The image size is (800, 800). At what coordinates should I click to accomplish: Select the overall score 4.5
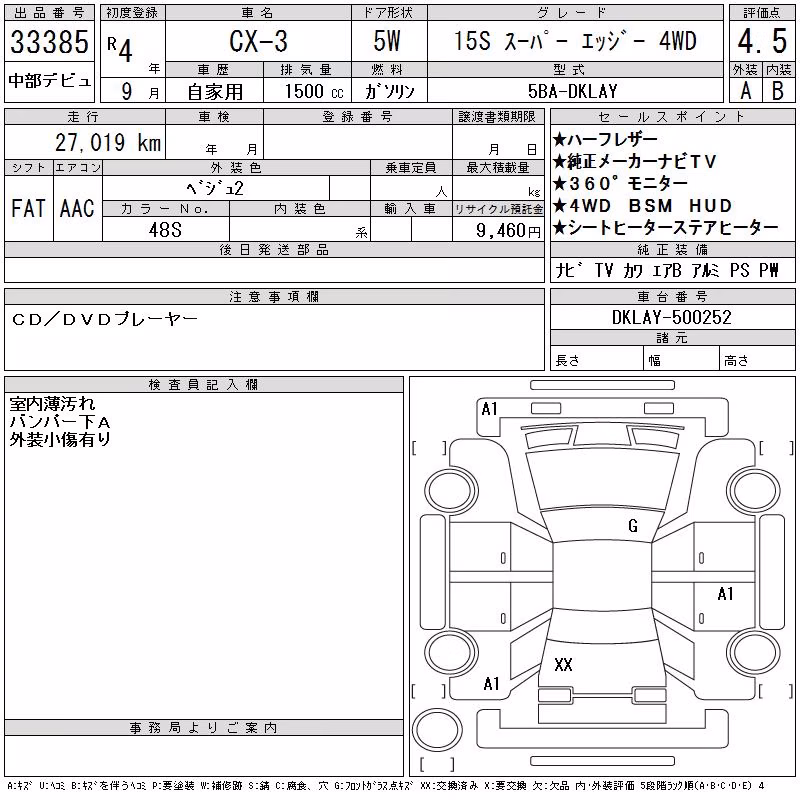click(762, 41)
